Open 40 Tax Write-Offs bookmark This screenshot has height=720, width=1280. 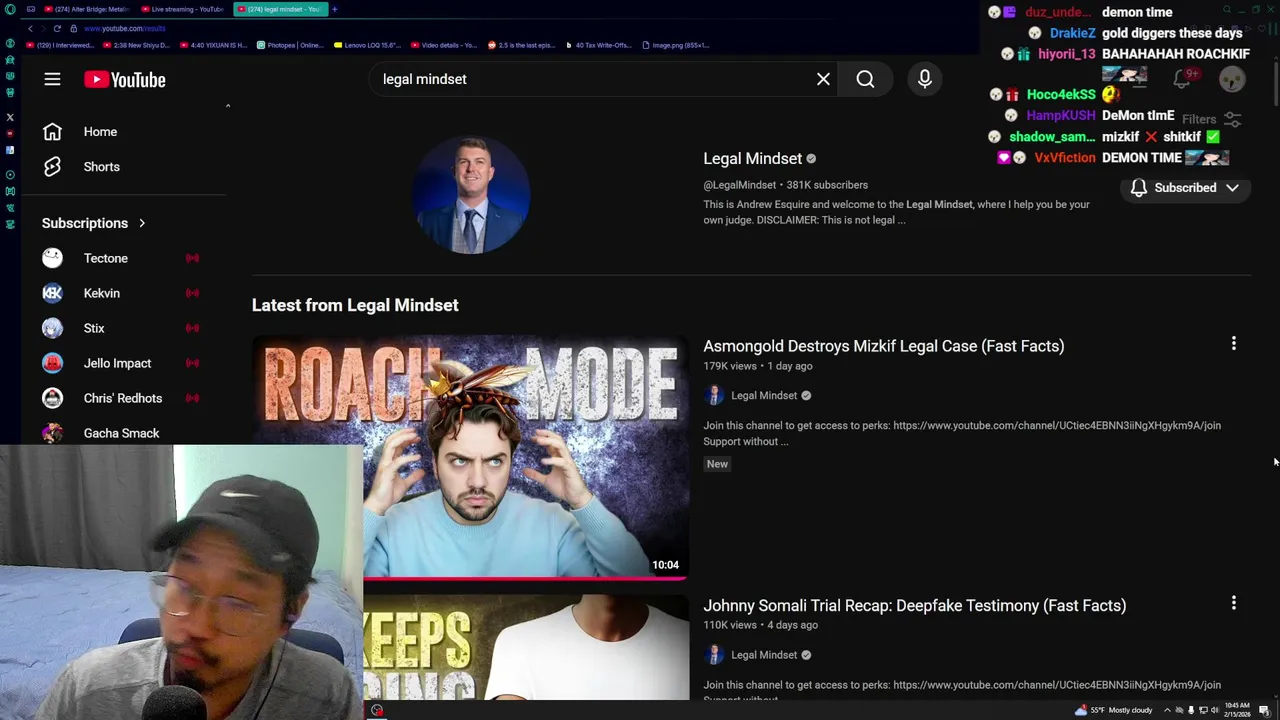pos(600,45)
